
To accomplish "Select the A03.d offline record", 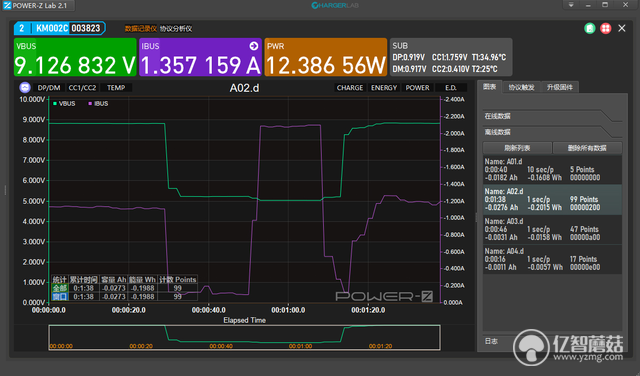I will tap(552, 229).
